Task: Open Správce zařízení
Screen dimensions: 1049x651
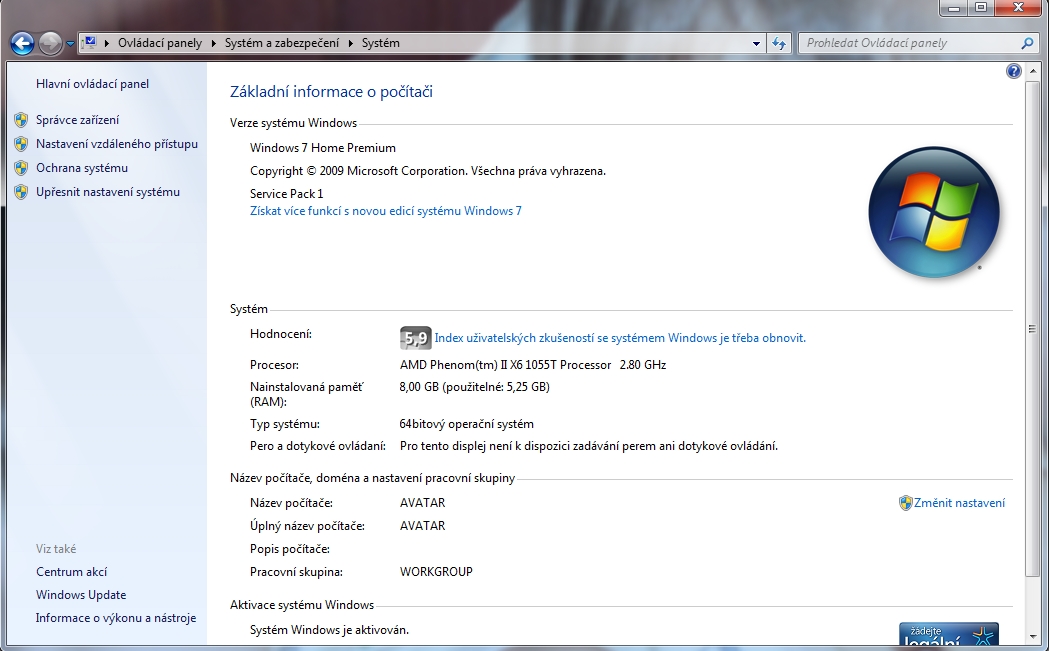Action: [x=78, y=120]
